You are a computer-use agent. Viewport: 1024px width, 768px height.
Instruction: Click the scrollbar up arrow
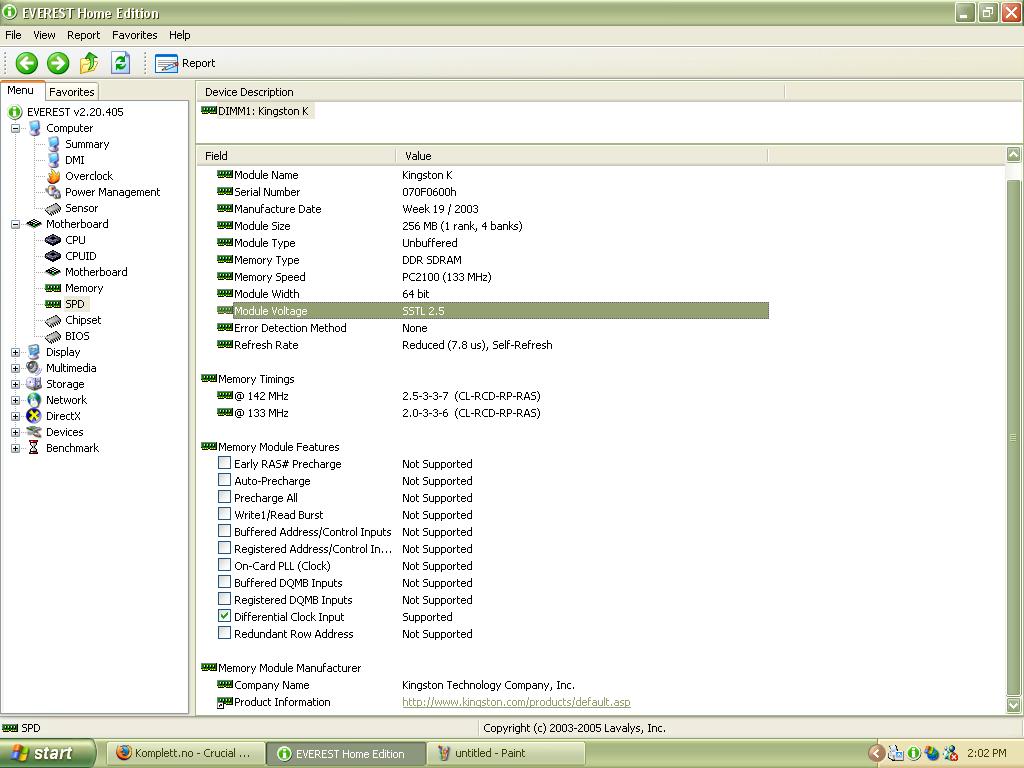[1014, 154]
